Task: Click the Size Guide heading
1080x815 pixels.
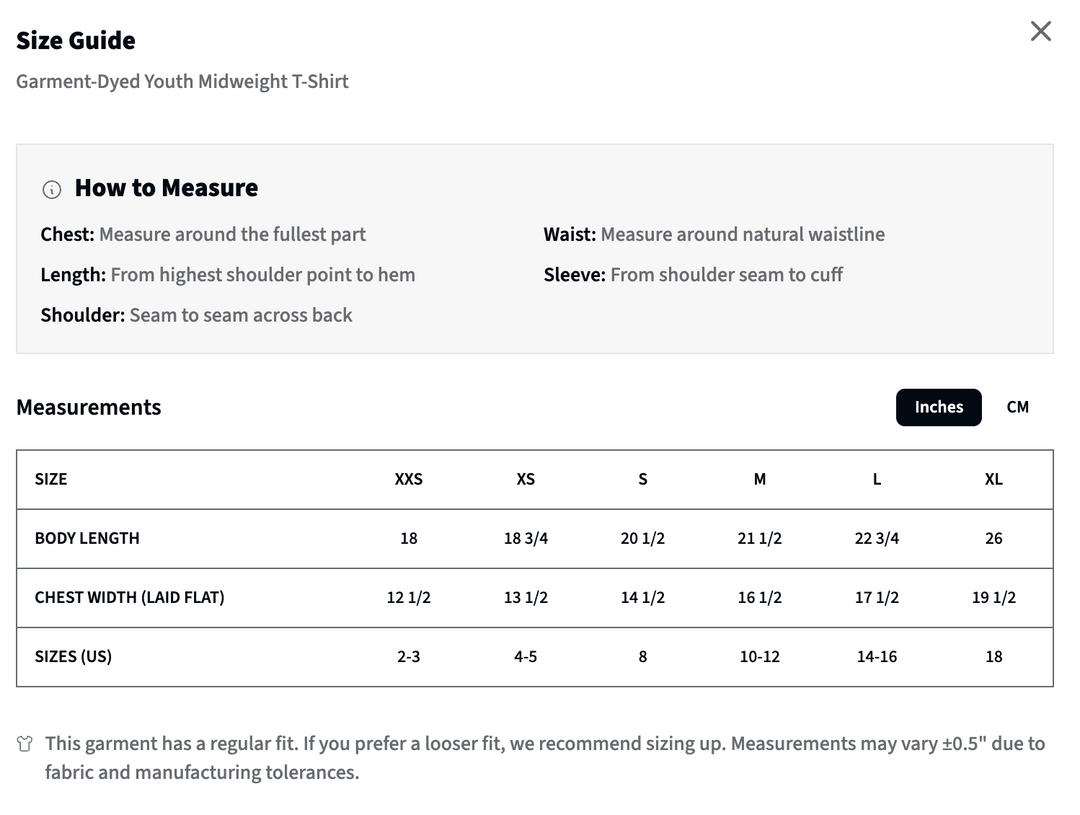Action: click(76, 41)
